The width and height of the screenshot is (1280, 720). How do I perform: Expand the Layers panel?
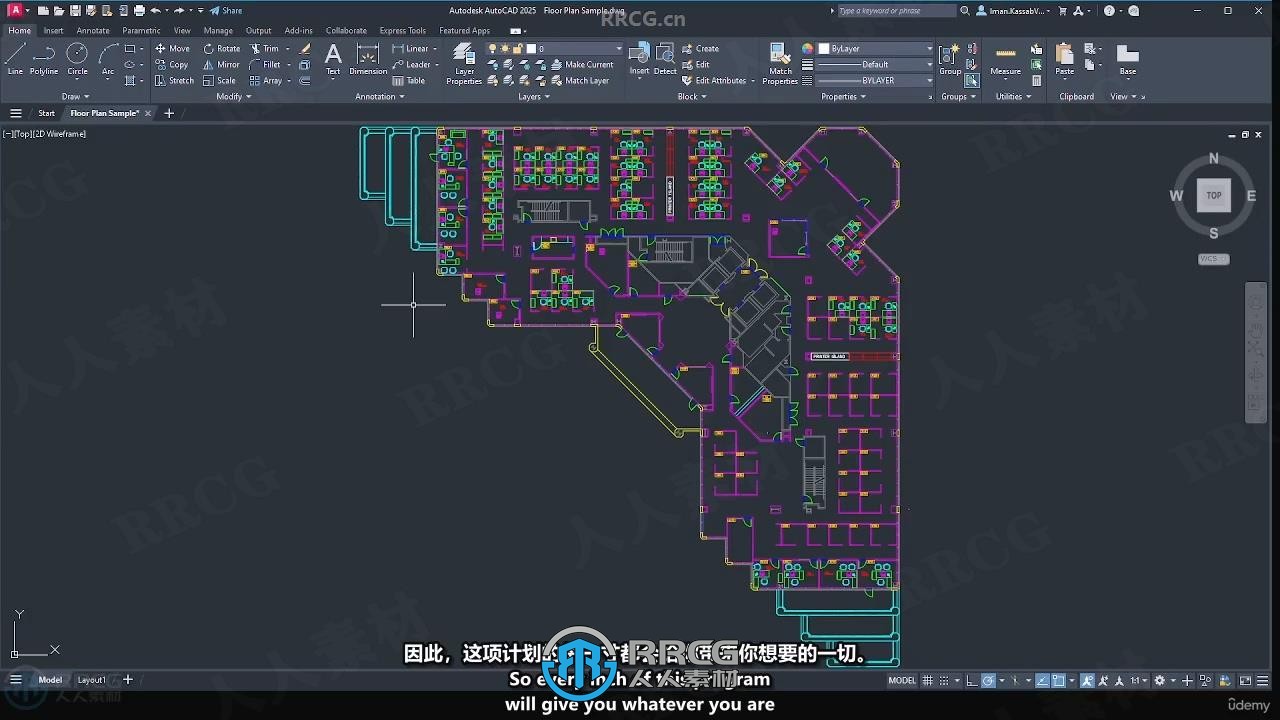tap(533, 97)
